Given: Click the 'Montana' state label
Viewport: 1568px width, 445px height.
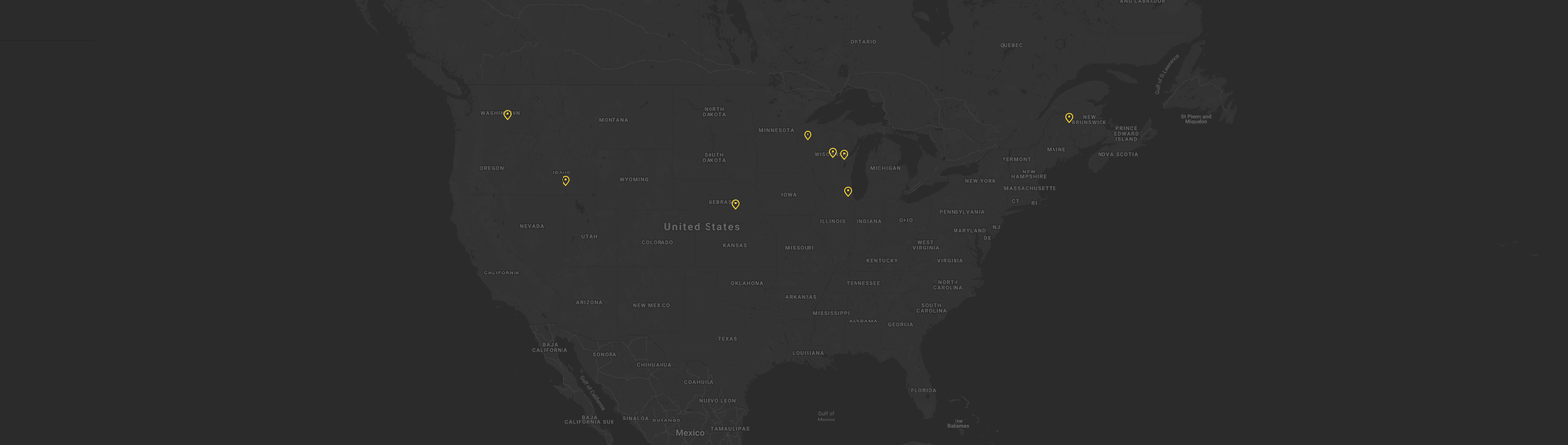Looking at the screenshot, I should pos(613,120).
